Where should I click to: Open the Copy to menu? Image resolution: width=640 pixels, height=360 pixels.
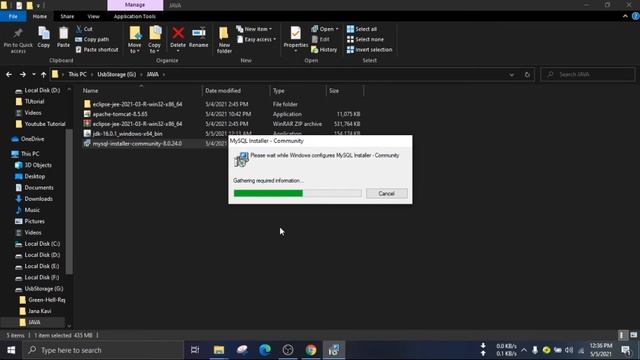pyautogui.click(x=154, y=40)
